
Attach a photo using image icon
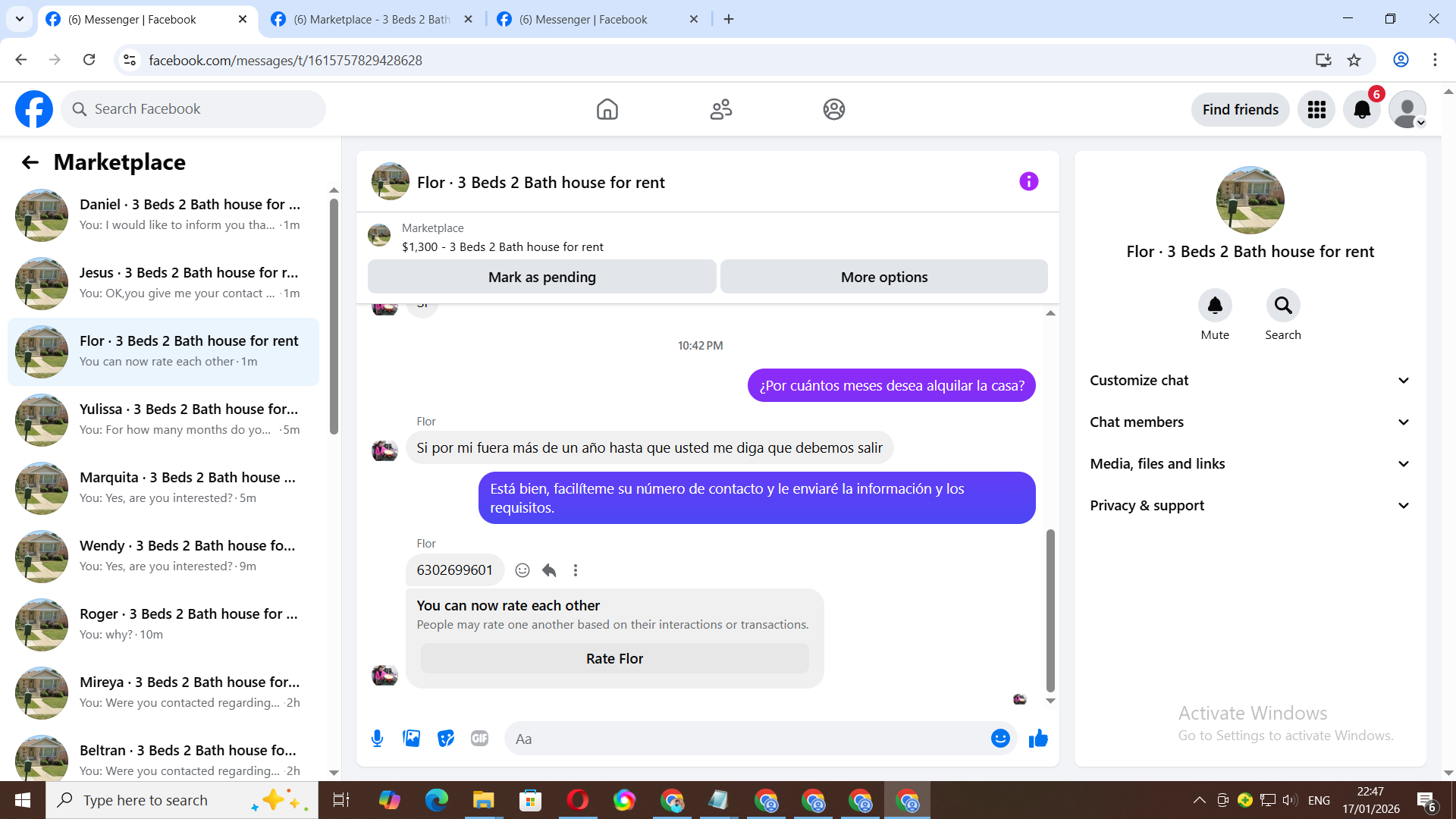tap(411, 739)
